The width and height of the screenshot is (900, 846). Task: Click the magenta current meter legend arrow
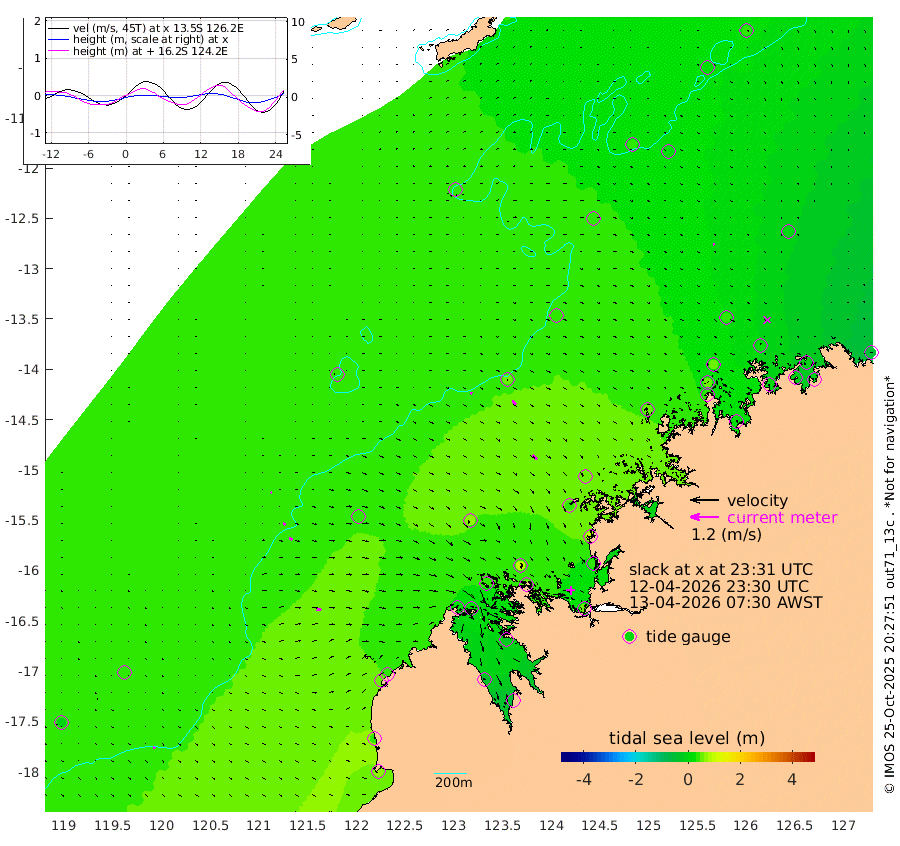704,517
